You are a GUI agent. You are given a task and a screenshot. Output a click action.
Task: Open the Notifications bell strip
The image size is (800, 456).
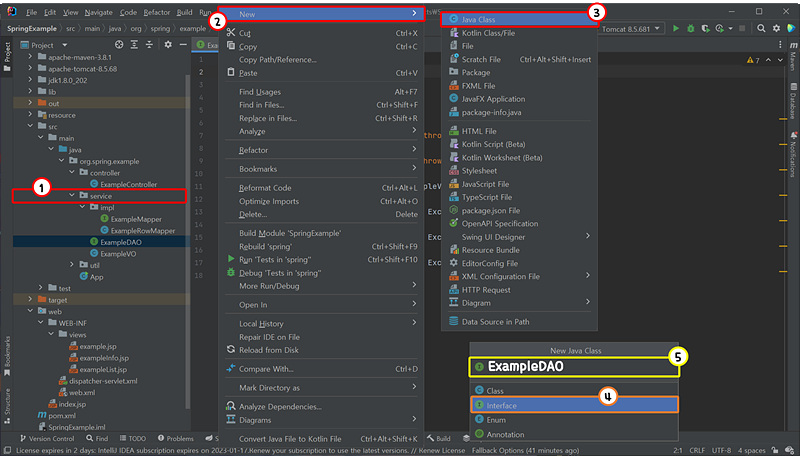pyautogui.click(x=793, y=155)
